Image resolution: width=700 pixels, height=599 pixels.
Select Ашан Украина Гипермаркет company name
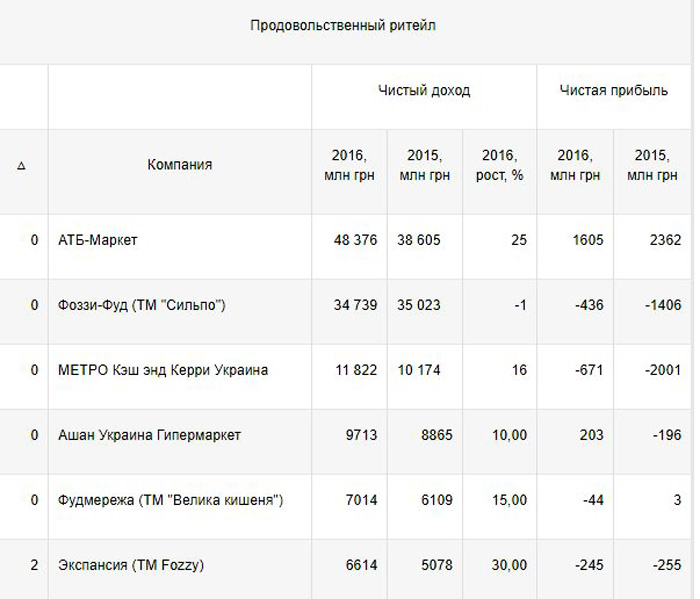(149, 435)
